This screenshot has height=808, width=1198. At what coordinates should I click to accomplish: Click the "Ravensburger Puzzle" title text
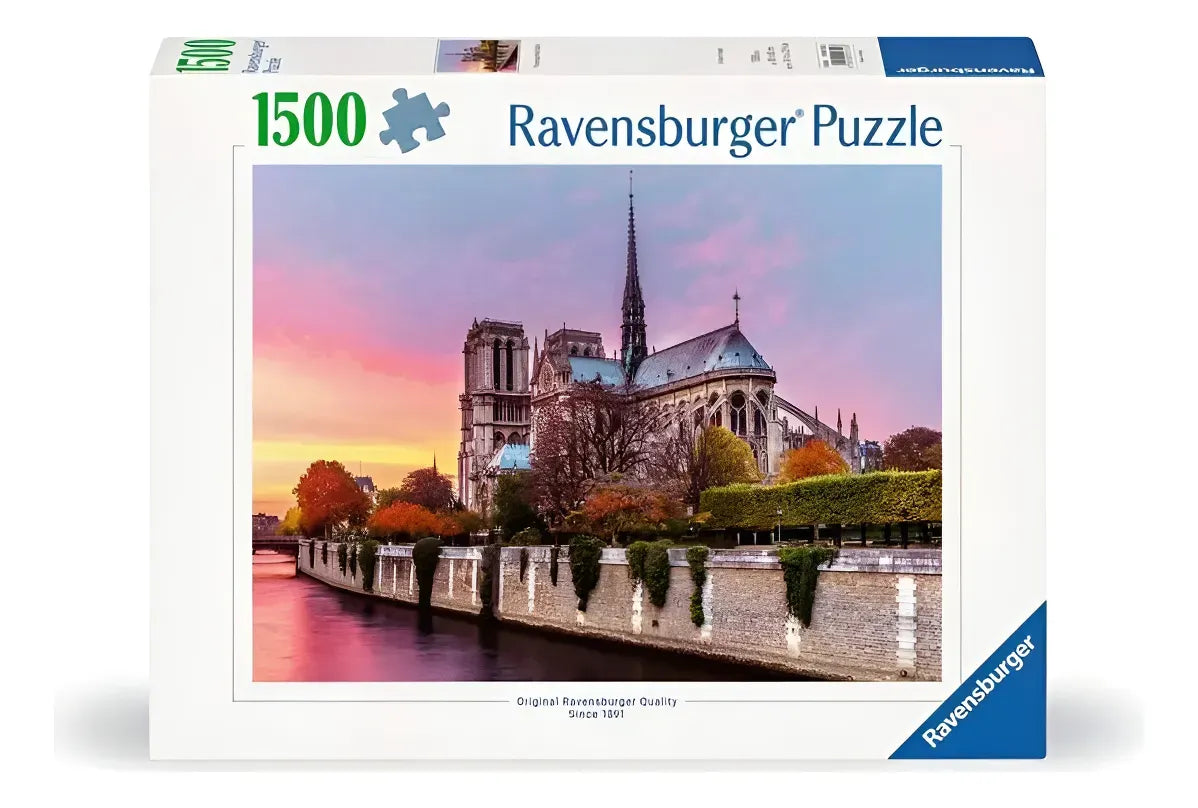coord(725,128)
